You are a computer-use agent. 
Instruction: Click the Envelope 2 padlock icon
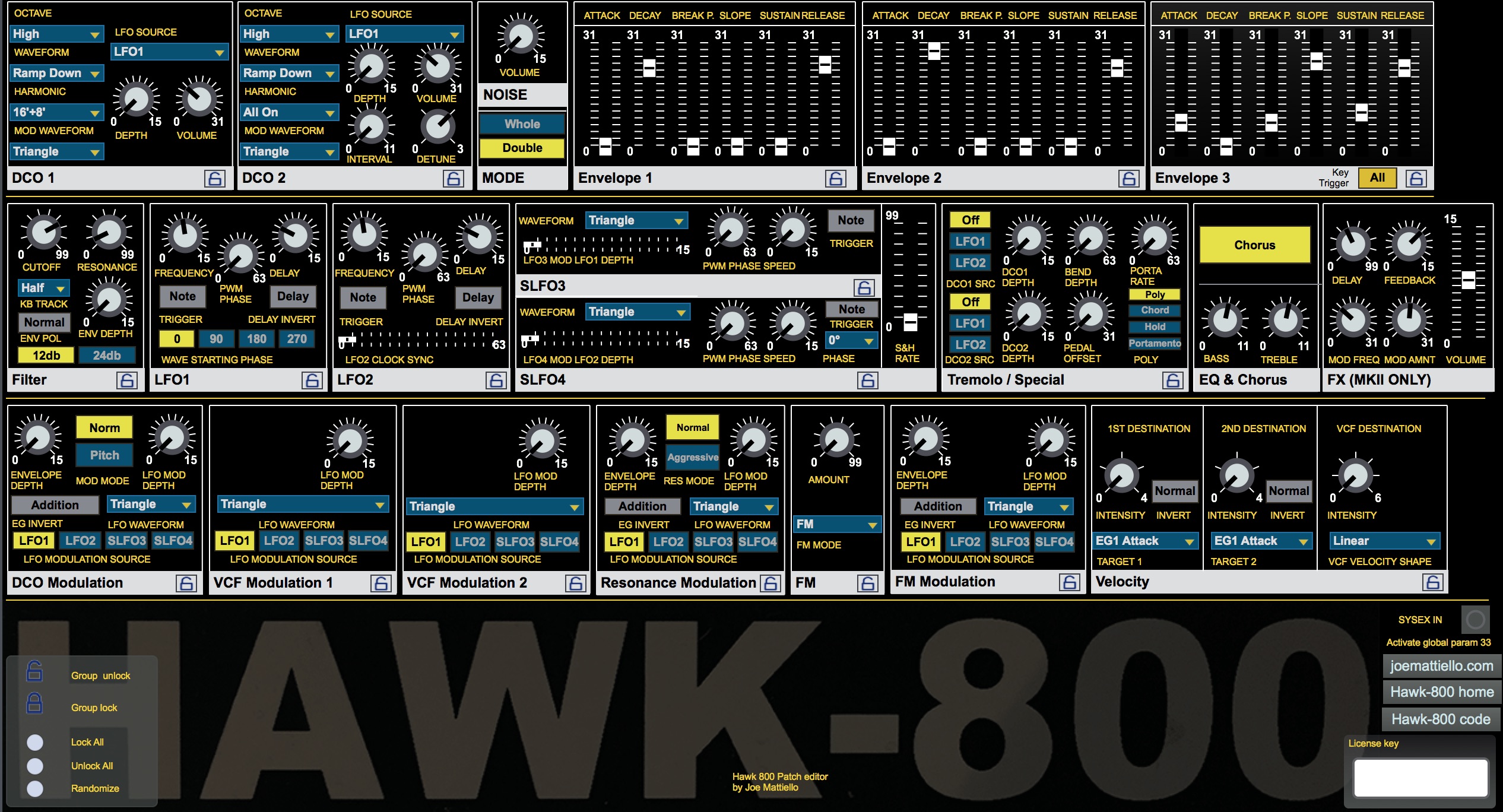click(x=1128, y=178)
